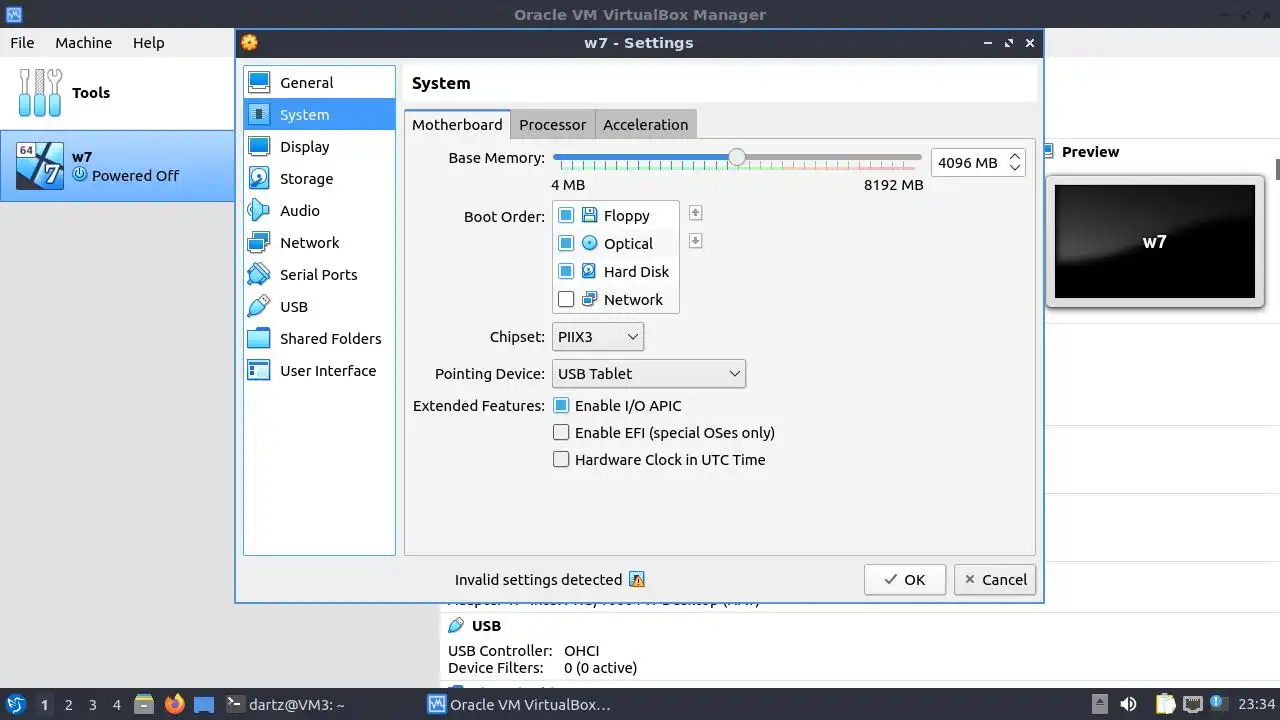Screen dimensions: 1280x720
Task: Click the Base Memory slider handle
Action: pos(737,157)
